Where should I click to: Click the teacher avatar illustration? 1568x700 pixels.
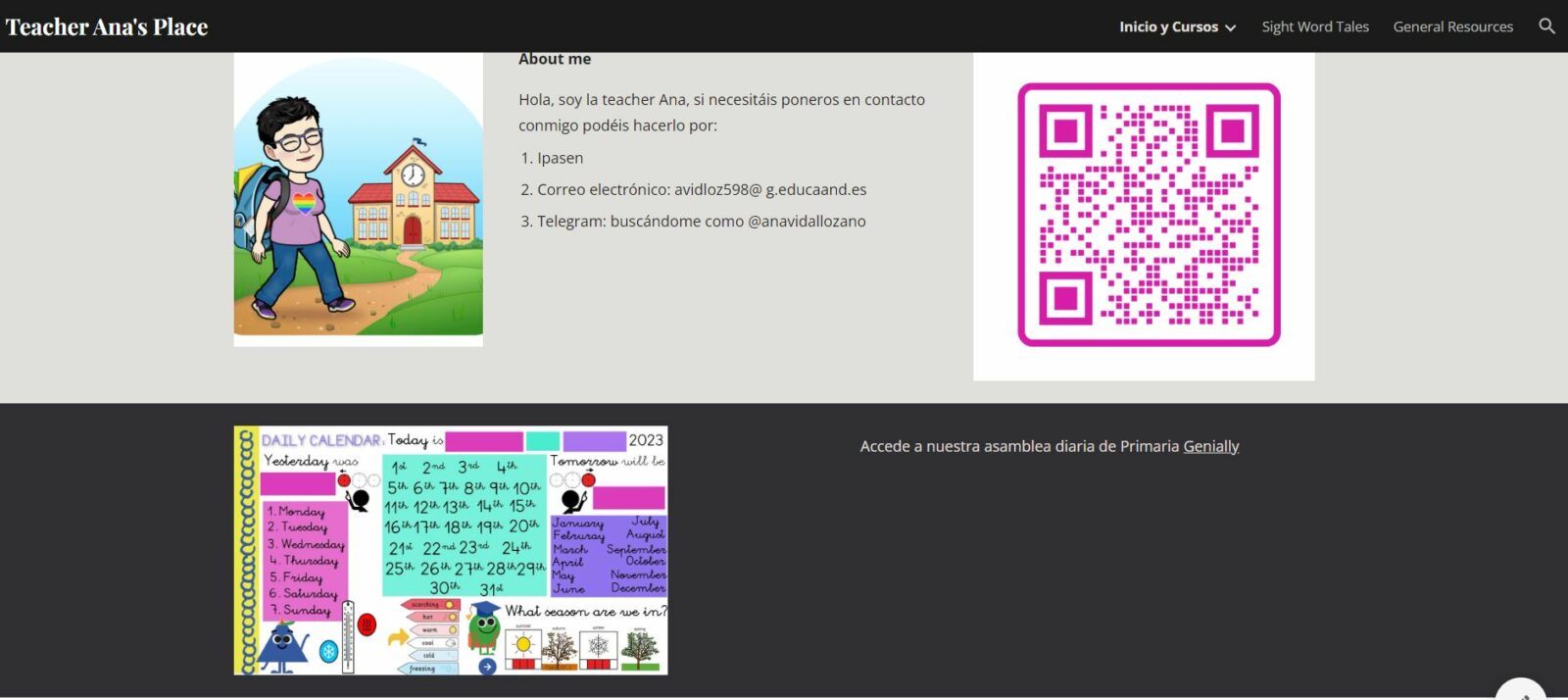359,200
